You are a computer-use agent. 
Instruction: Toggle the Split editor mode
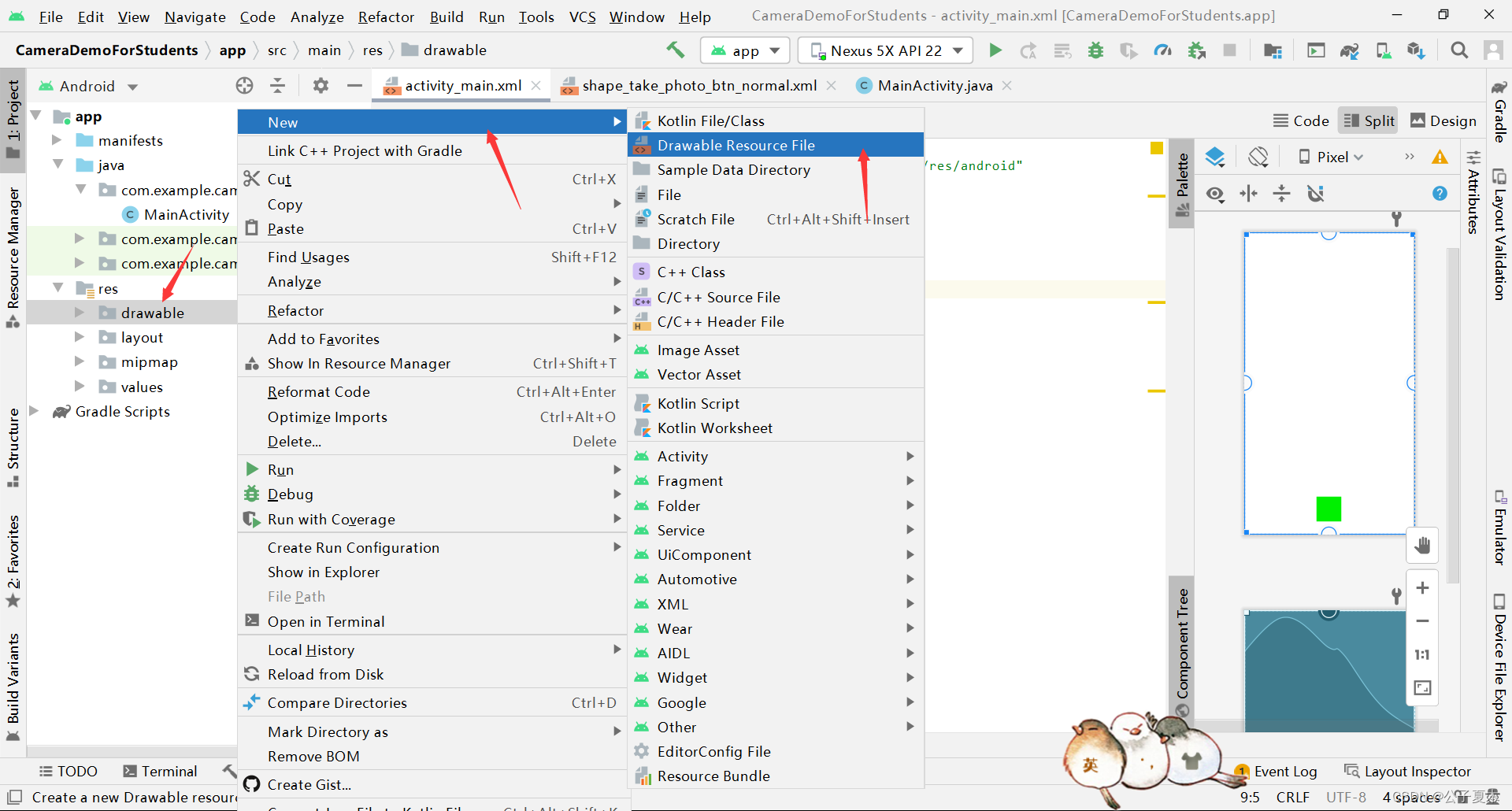(1368, 120)
